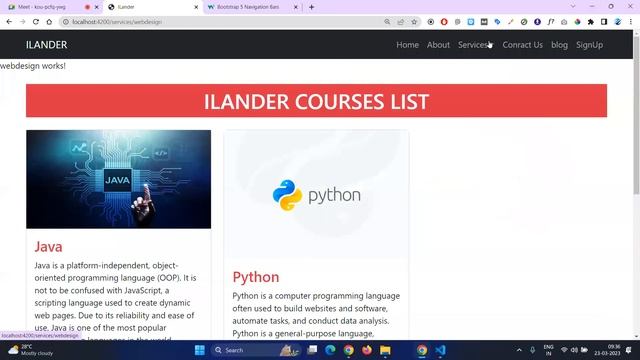Viewport: 640px width, 360px height.
Task: Toggle the browser side panel
Action: [604, 22]
